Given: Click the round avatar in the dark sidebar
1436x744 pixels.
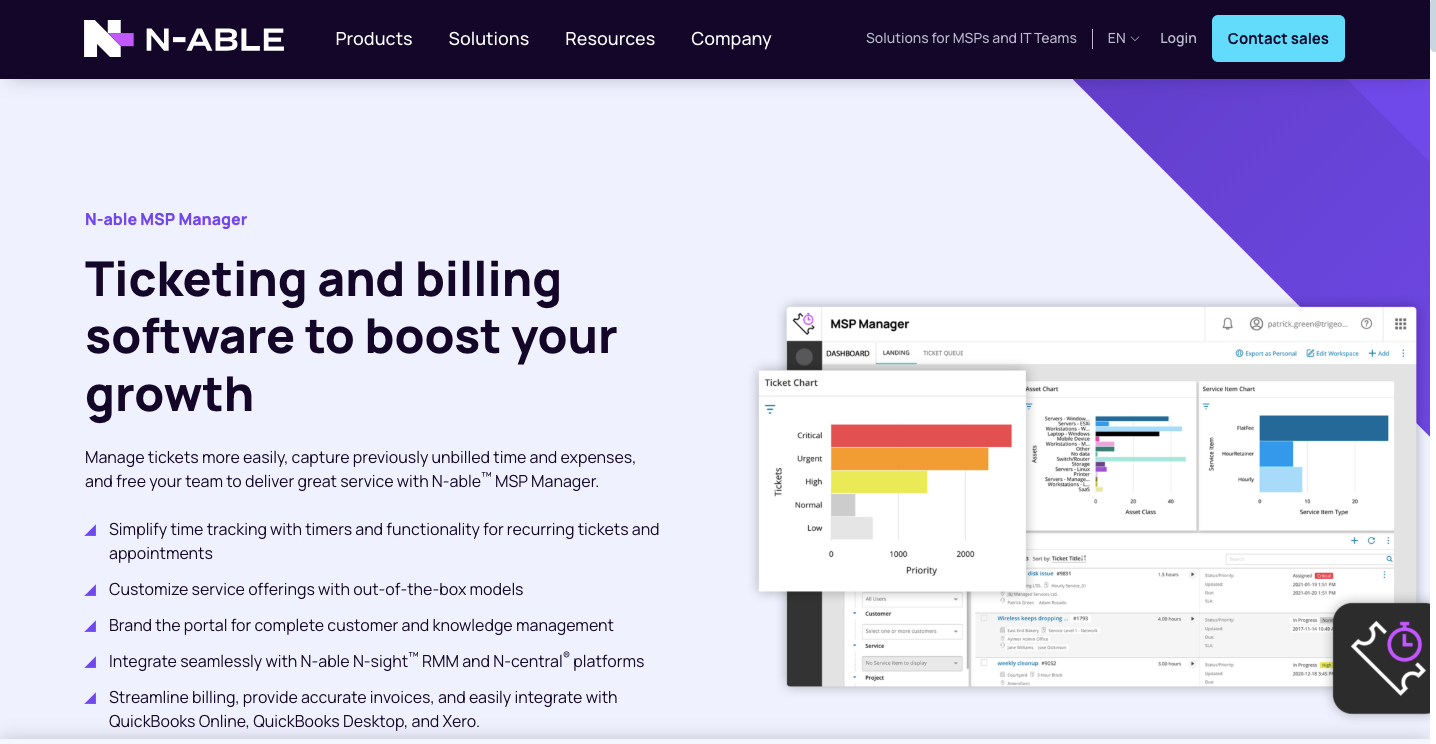Looking at the screenshot, I should 804,356.
